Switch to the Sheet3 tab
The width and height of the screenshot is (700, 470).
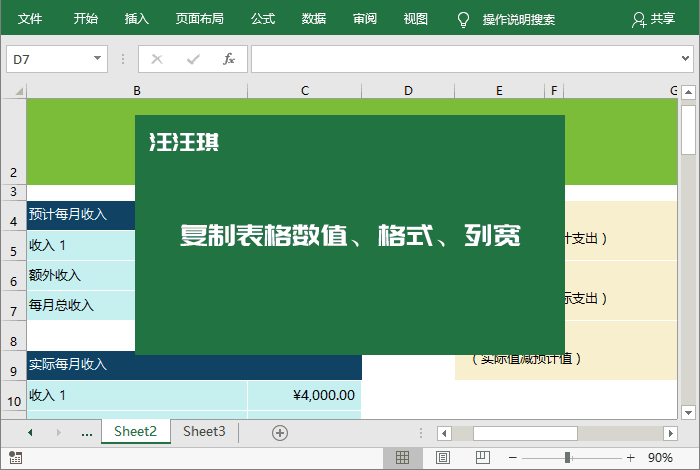point(204,432)
